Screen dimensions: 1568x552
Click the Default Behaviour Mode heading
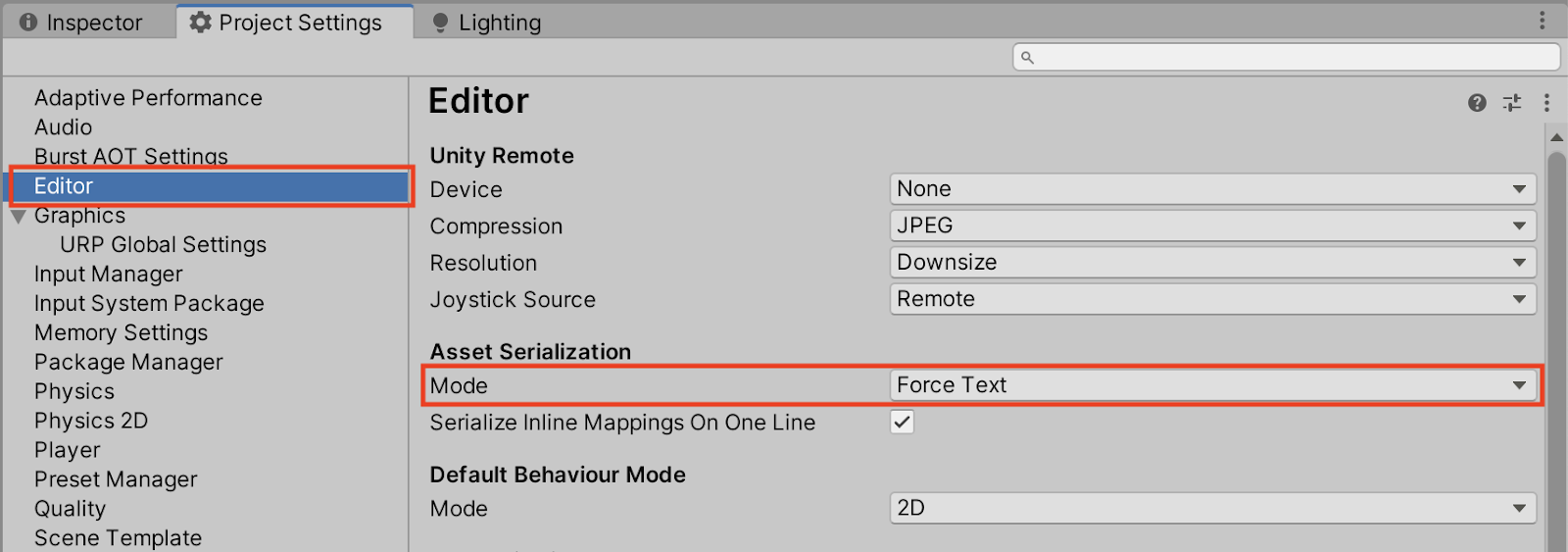558,475
